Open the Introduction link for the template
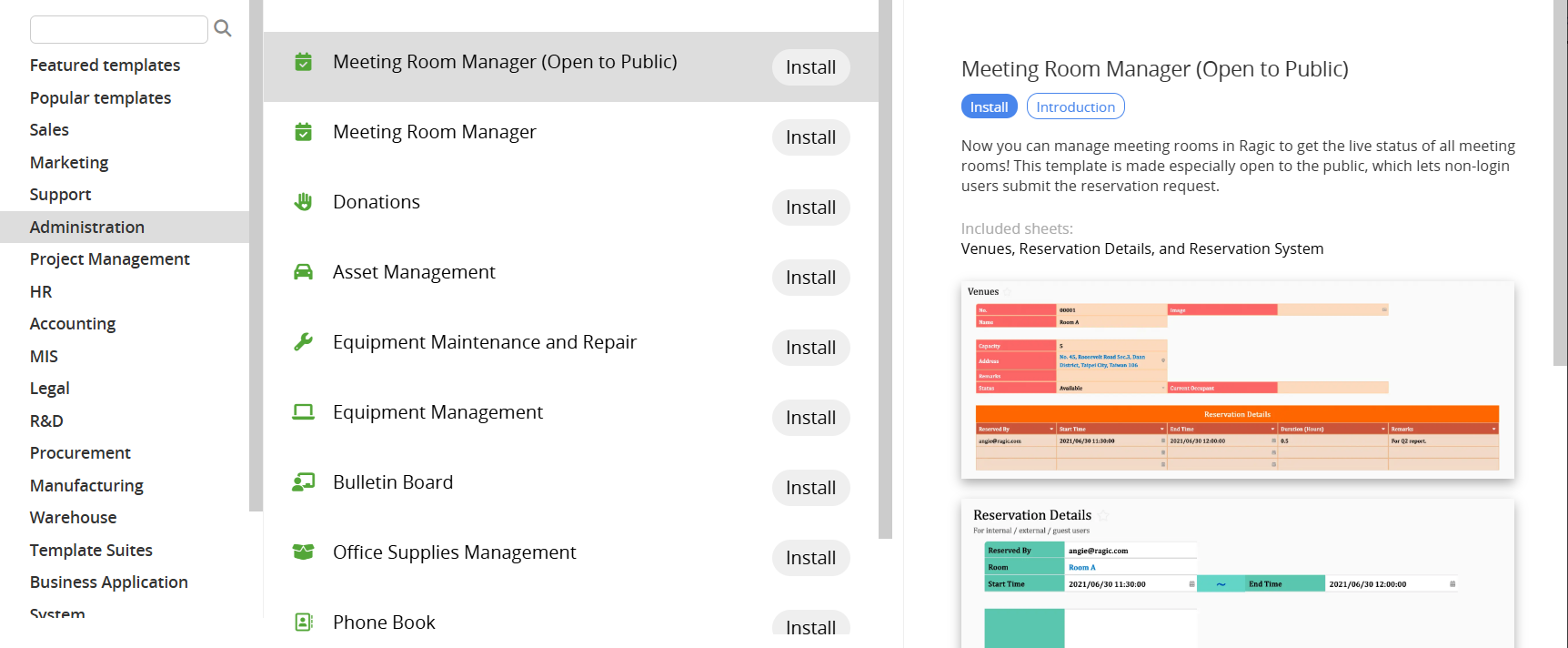The height and width of the screenshot is (648, 1568). [x=1075, y=107]
